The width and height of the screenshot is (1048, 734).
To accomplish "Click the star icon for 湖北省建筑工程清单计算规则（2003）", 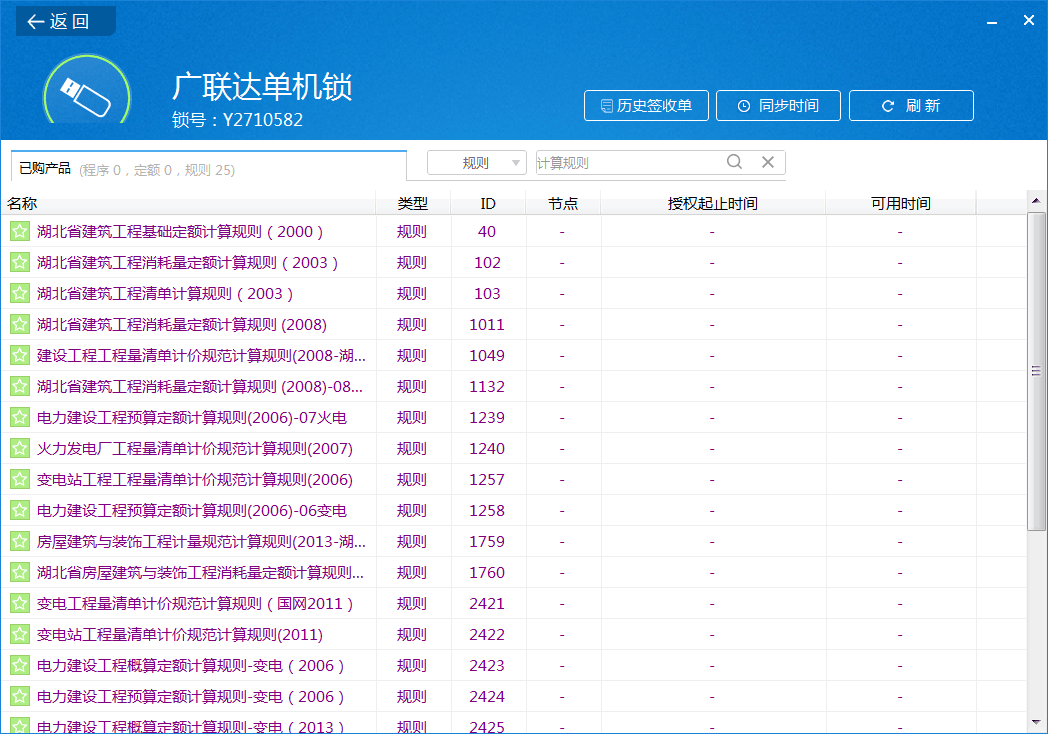I will click(19, 293).
